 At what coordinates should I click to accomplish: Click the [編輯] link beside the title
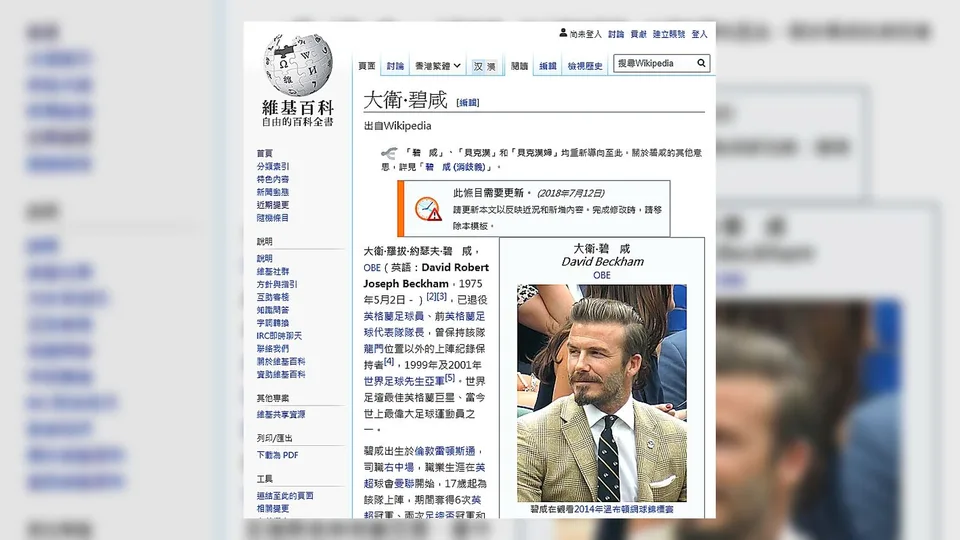pos(467,103)
